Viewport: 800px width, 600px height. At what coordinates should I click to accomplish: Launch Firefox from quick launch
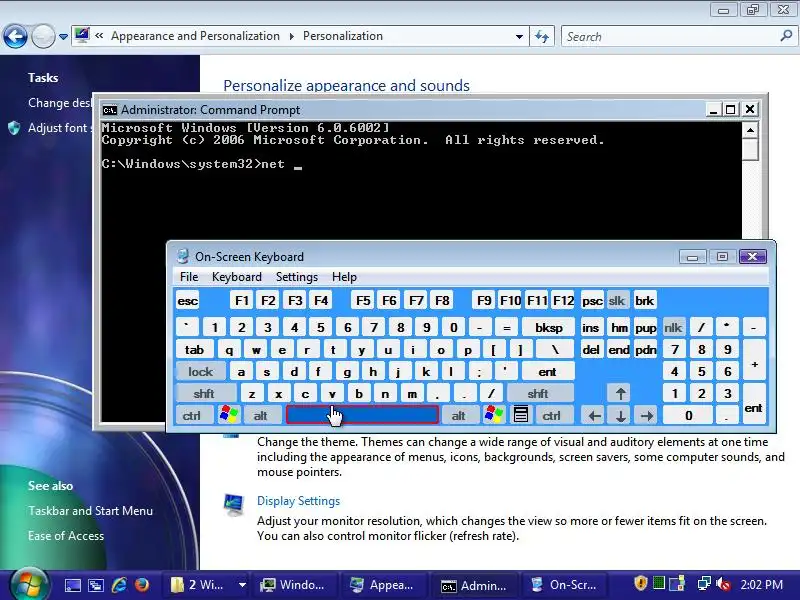tap(142, 584)
